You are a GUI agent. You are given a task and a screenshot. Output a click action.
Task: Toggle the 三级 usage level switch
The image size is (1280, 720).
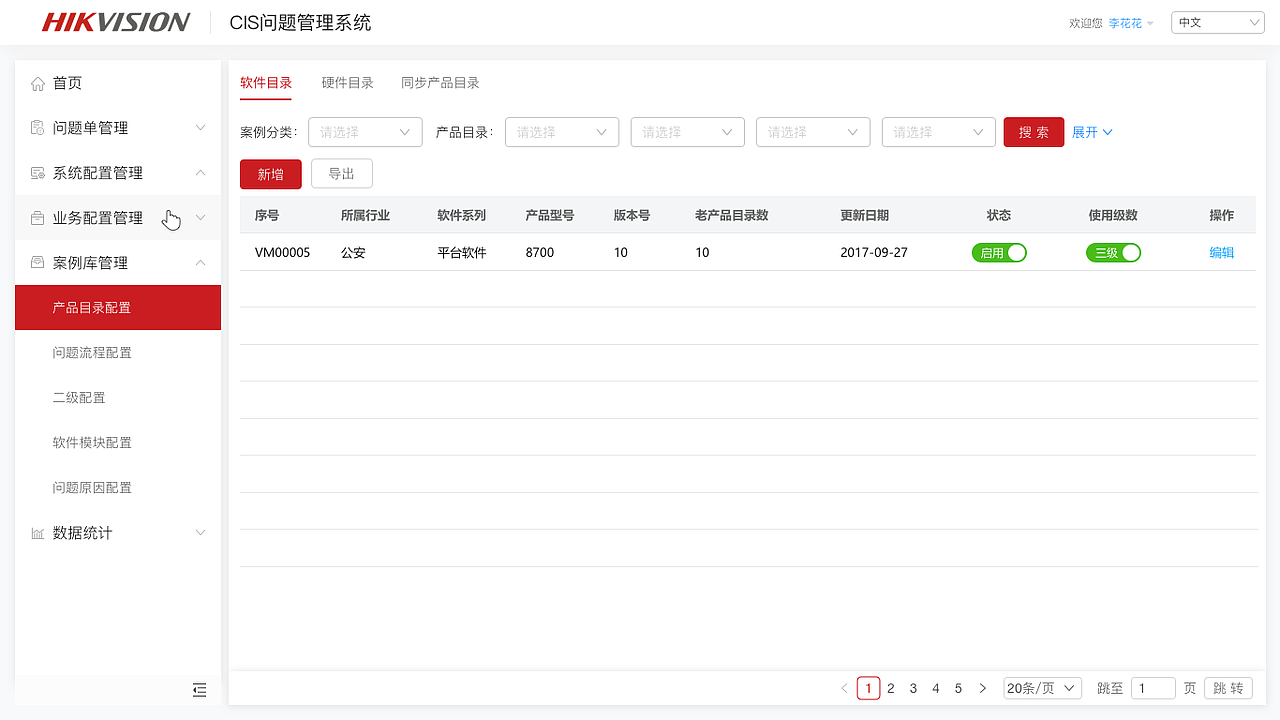[x=1113, y=252]
